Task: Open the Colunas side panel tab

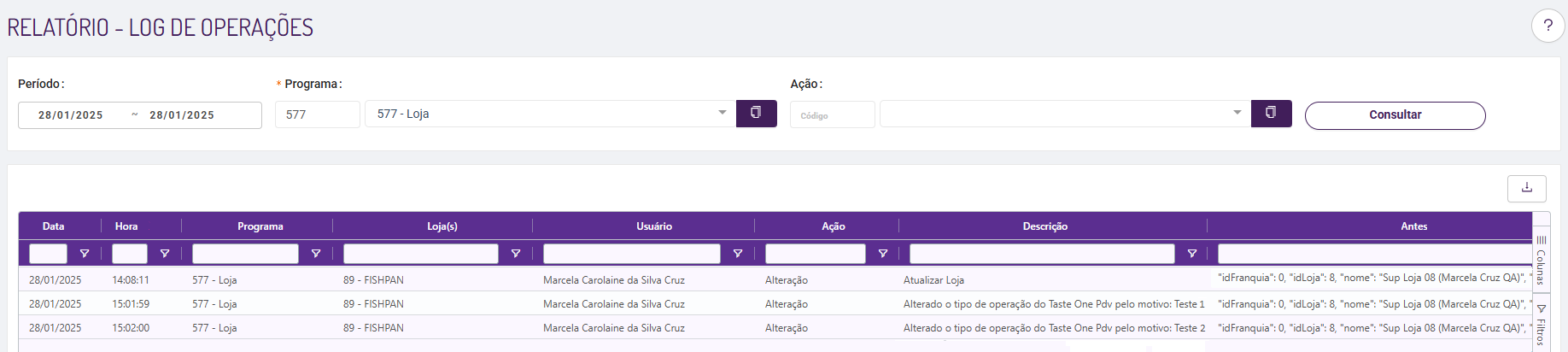Action: (1541, 260)
